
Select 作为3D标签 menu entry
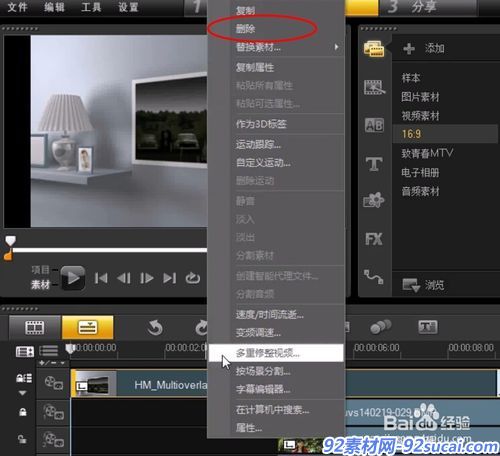261,124
